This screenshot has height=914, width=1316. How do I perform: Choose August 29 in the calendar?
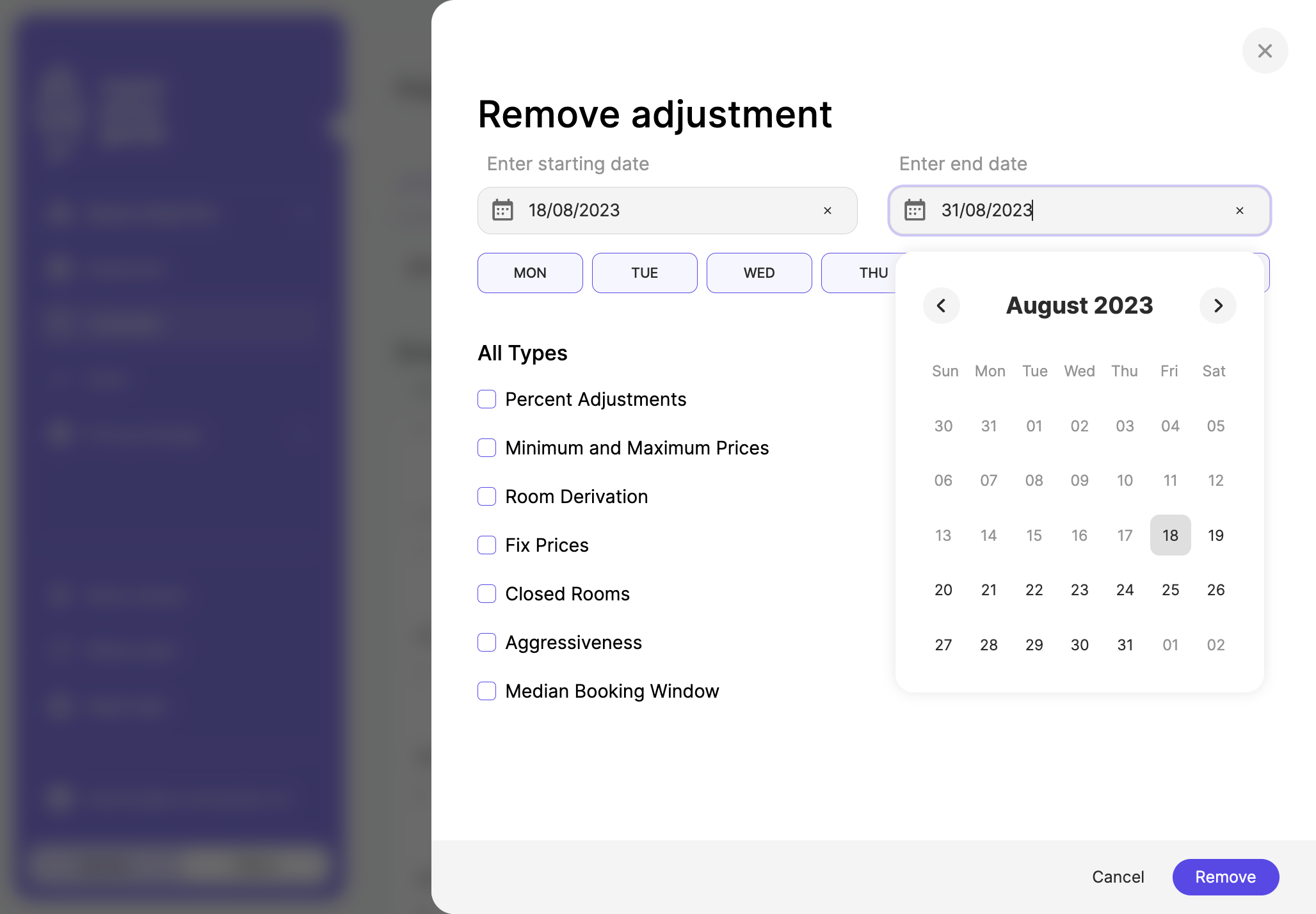[x=1034, y=645]
